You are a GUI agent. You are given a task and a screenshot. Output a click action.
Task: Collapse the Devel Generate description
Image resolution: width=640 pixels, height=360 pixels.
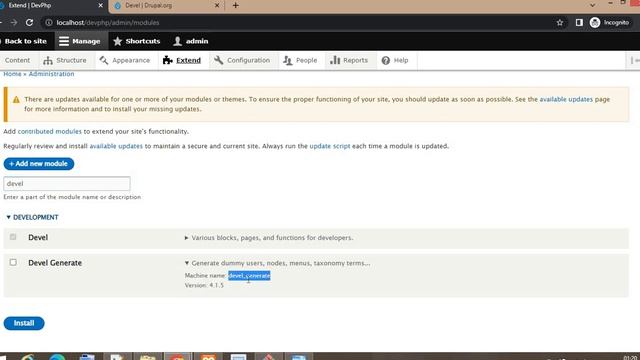[278, 263]
